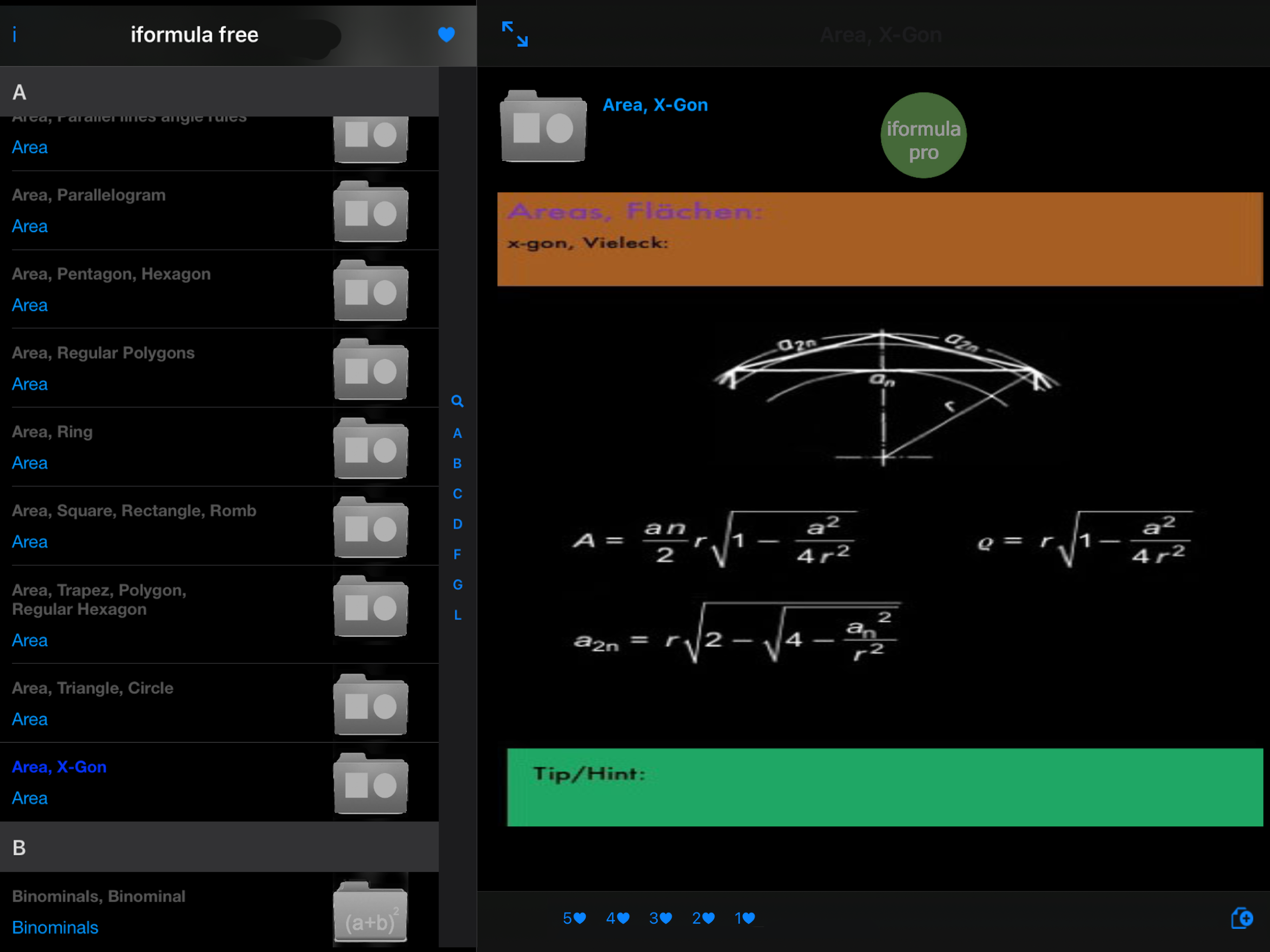Rate formula with 5 hearts
The width and height of the screenshot is (1270, 952).
click(574, 918)
